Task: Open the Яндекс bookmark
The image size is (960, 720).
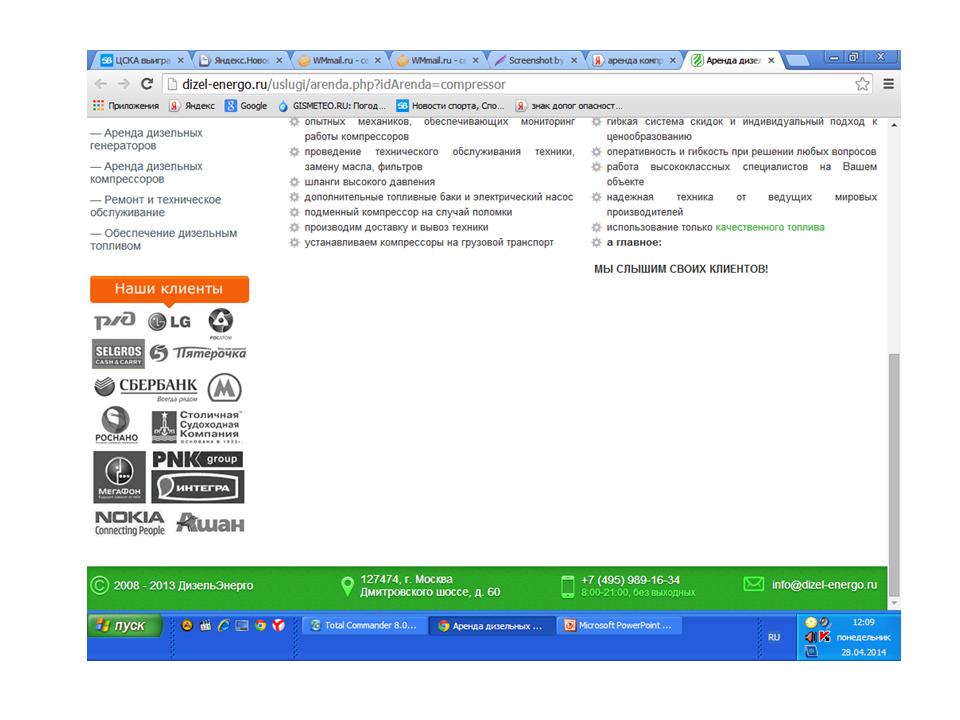Action: click(x=192, y=106)
